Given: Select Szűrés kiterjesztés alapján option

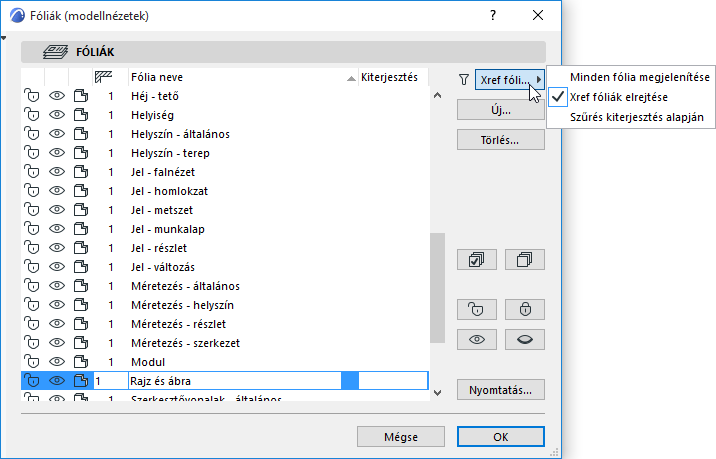Looking at the screenshot, I should coord(636,117).
